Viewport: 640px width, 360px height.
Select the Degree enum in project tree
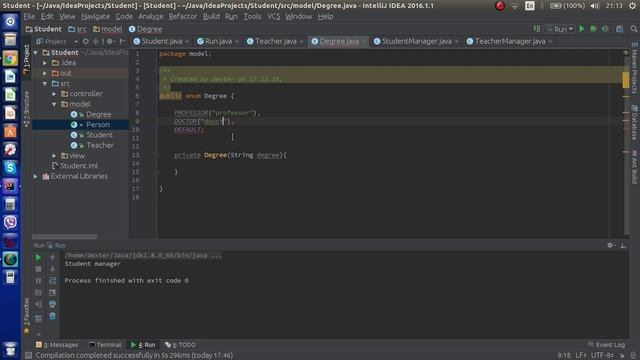pyautogui.click(x=98, y=114)
